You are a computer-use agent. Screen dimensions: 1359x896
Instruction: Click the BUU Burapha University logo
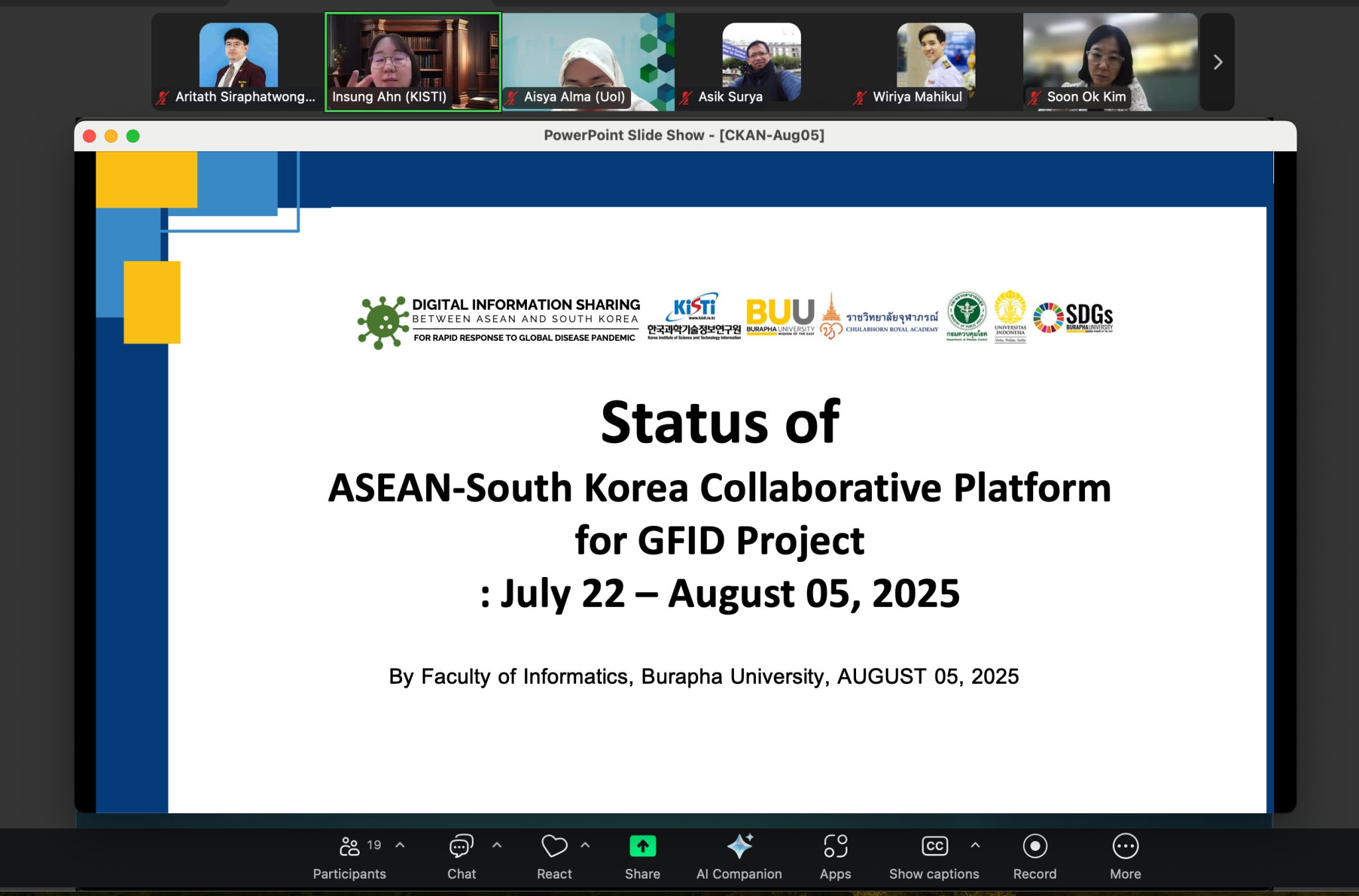pyautogui.click(x=780, y=317)
